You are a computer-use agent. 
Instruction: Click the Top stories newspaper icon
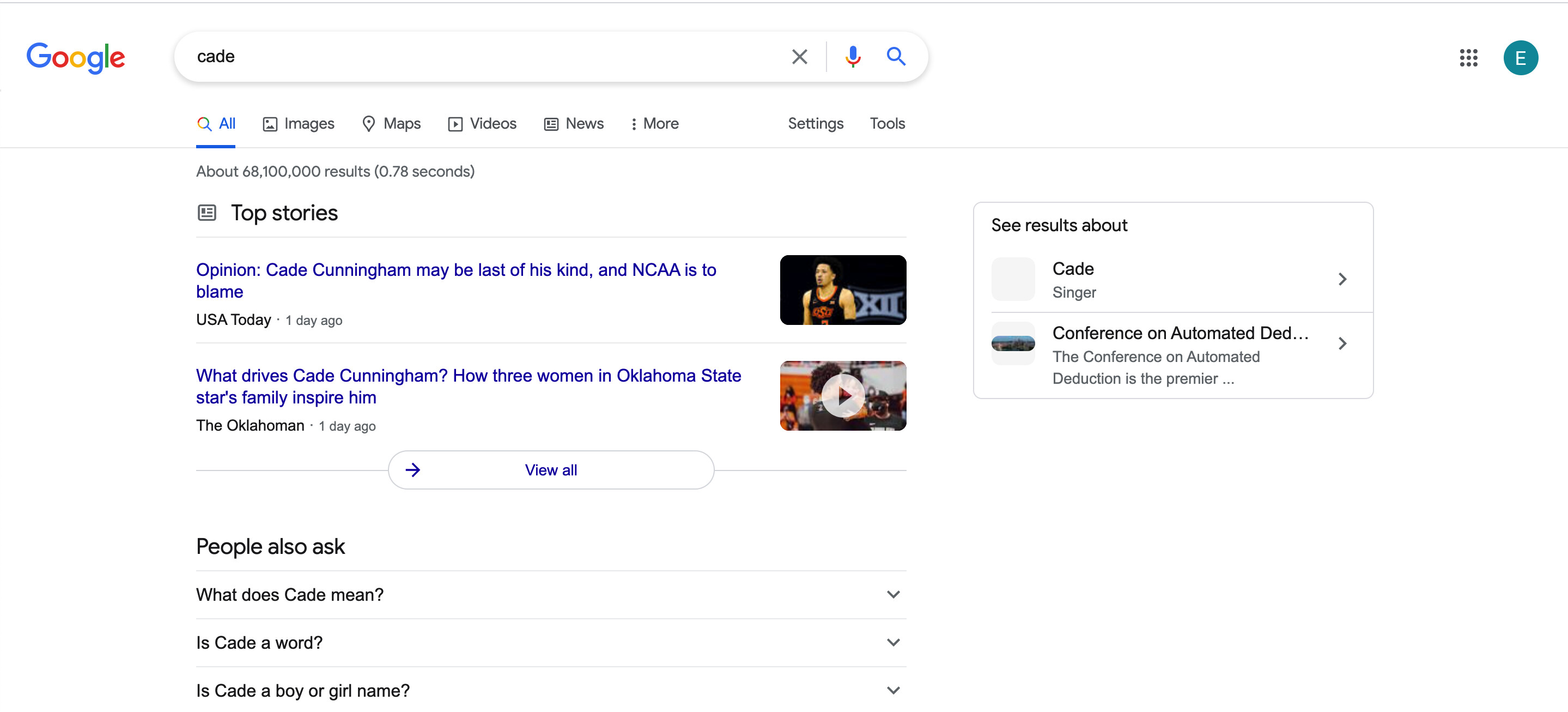[x=207, y=213]
